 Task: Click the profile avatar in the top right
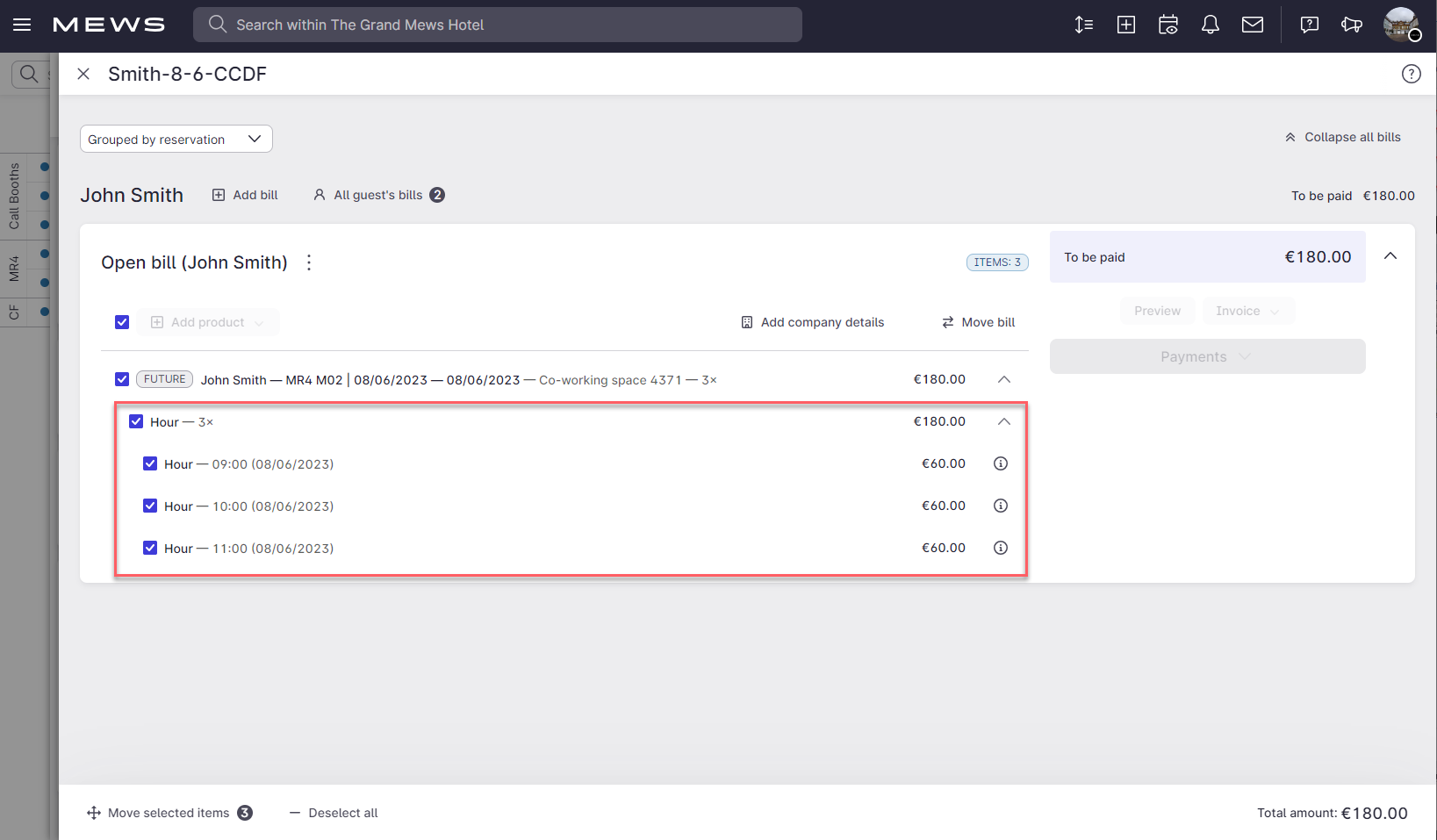tap(1402, 25)
